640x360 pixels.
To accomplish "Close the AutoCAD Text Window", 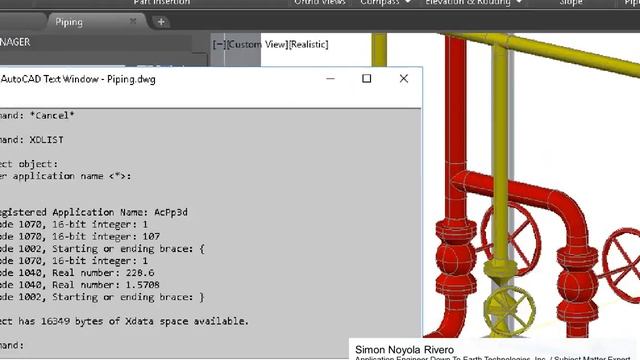I will tap(404, 78).
